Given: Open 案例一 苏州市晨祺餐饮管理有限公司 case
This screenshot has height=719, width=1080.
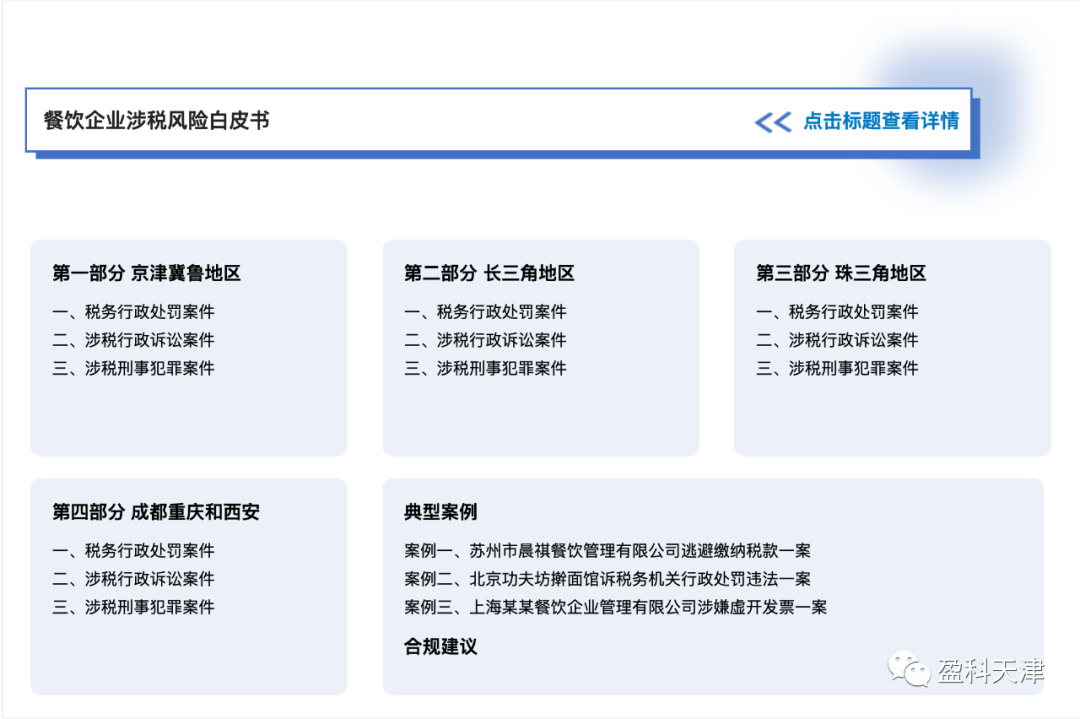Looking at the screenshot, I should pos(608,551).
